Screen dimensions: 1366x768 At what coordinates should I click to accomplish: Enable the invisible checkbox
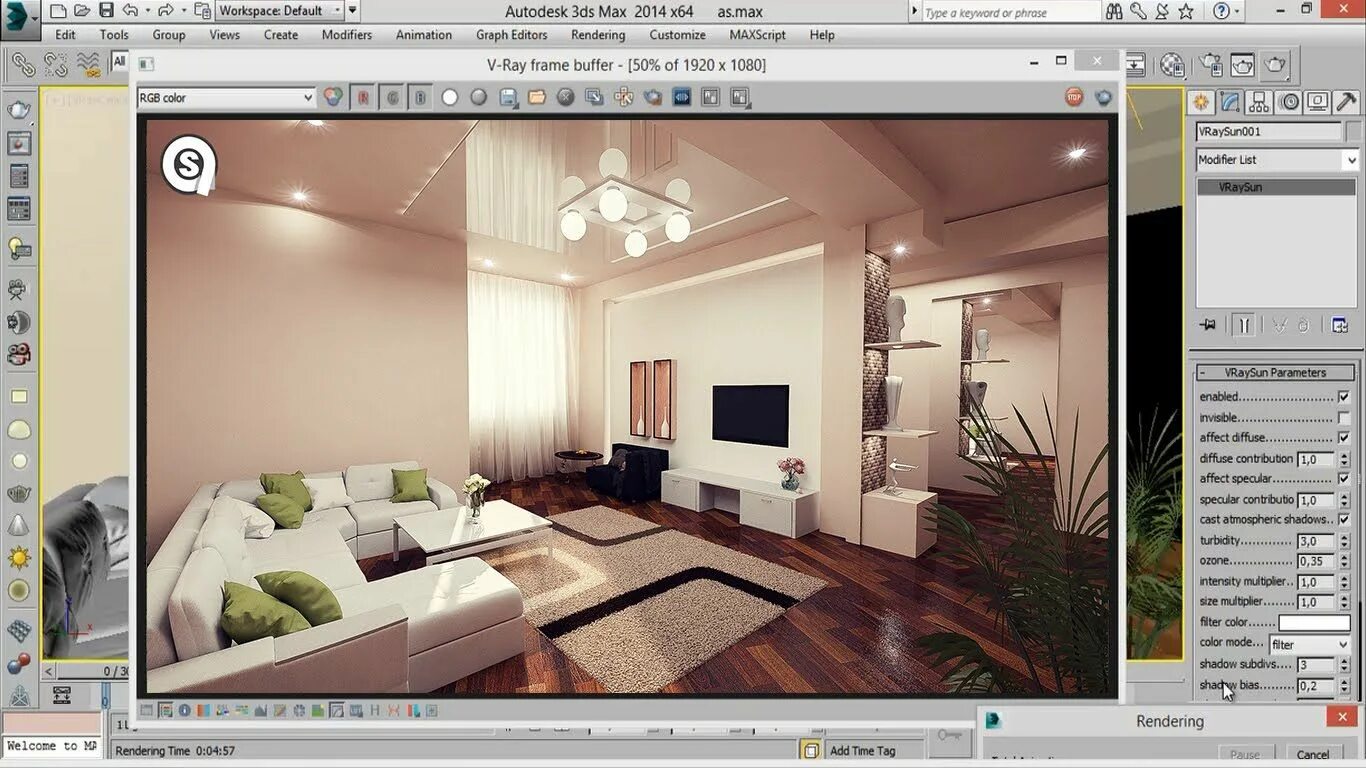pos(1343,418)
